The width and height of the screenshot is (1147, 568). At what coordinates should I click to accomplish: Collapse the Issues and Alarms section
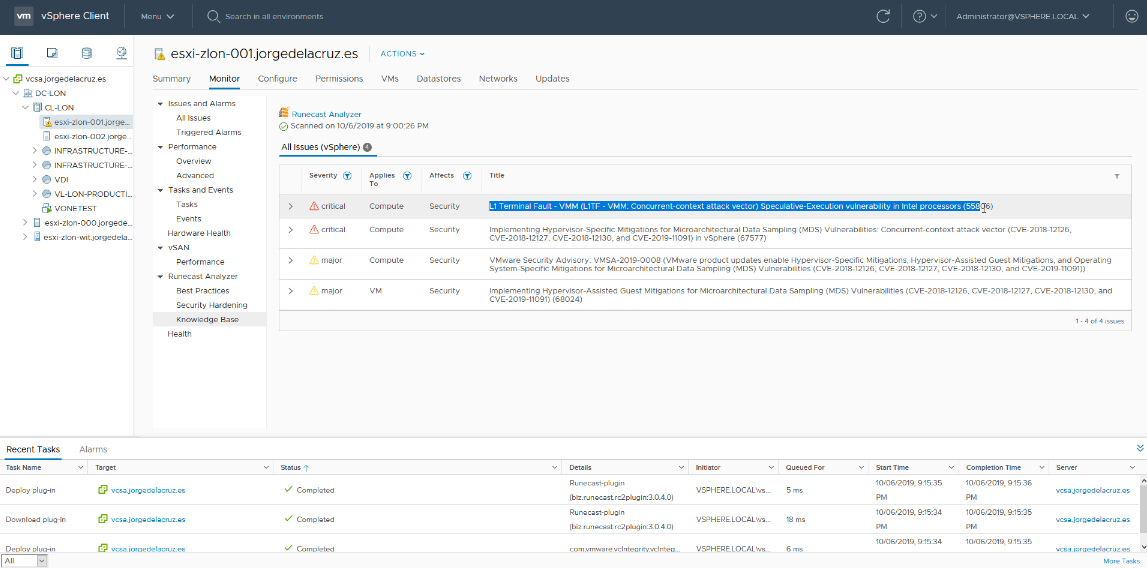pos(160,104)
